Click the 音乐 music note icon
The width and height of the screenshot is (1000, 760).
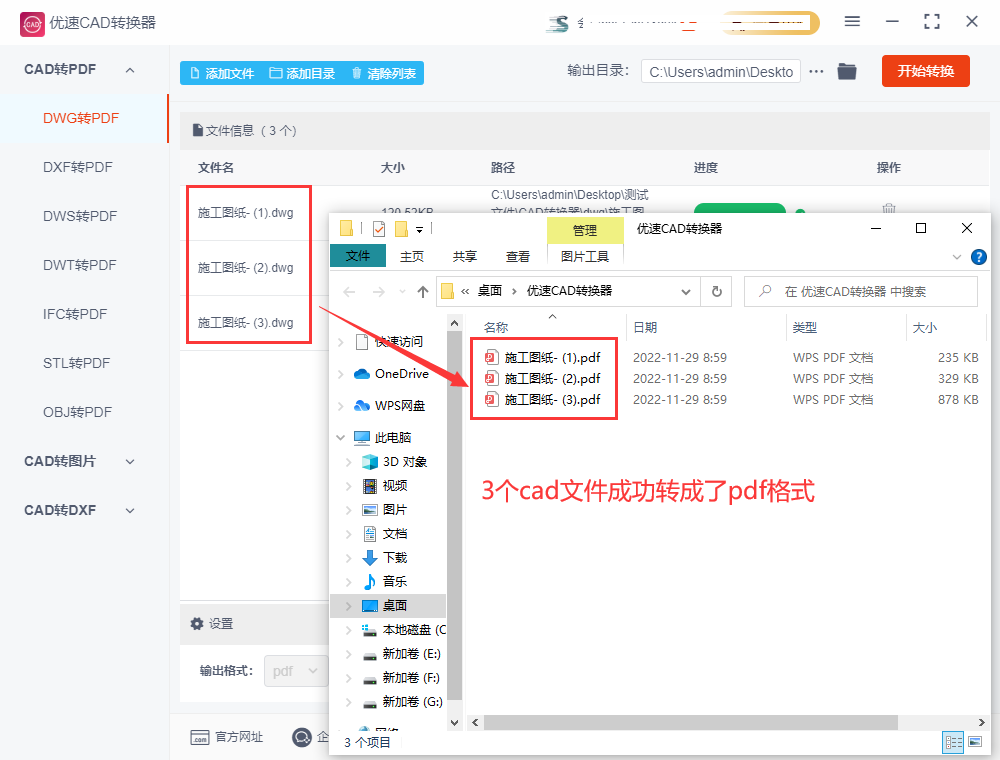(369, 581)
